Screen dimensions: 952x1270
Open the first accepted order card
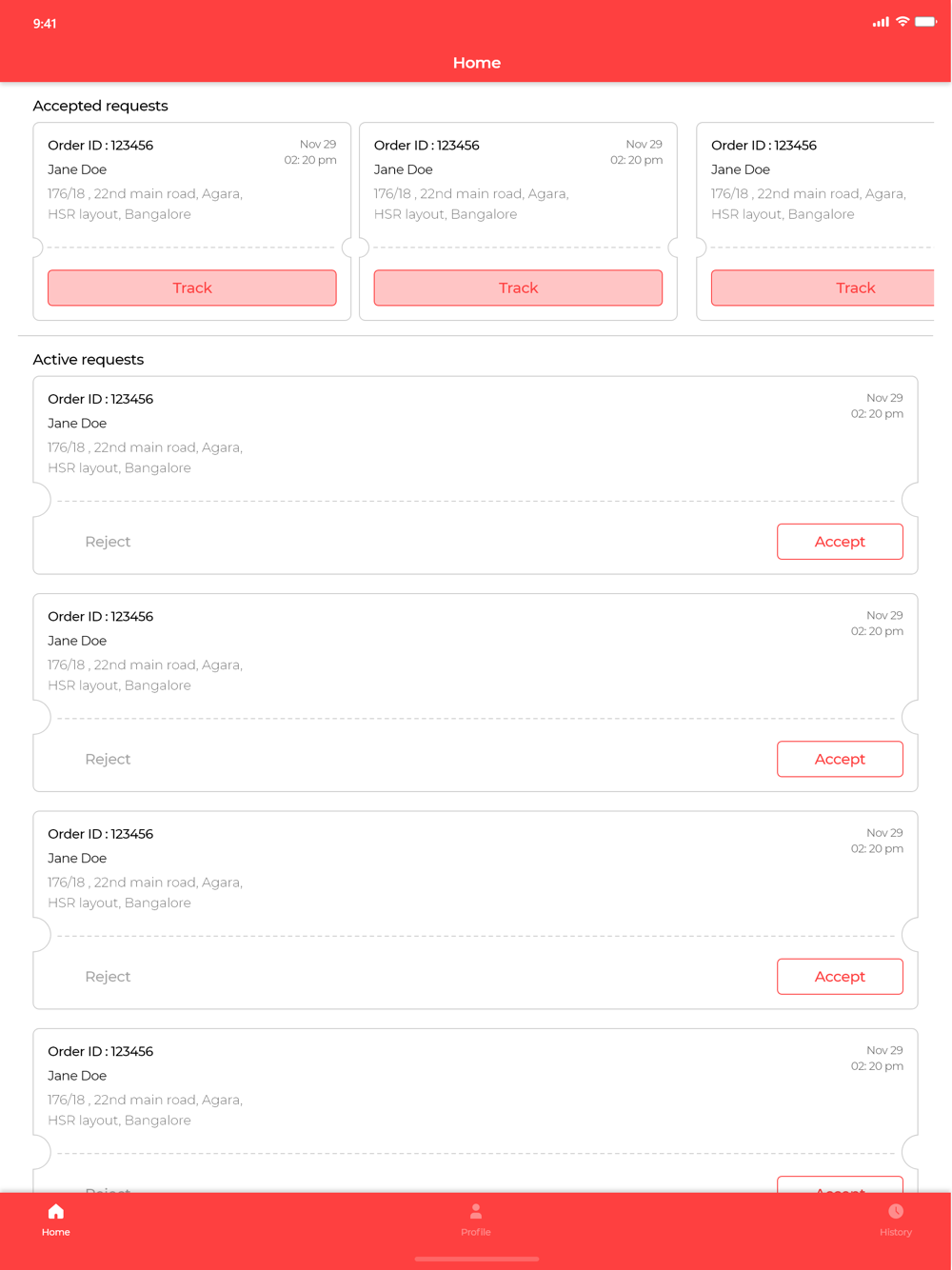click(x=190, y=181)
